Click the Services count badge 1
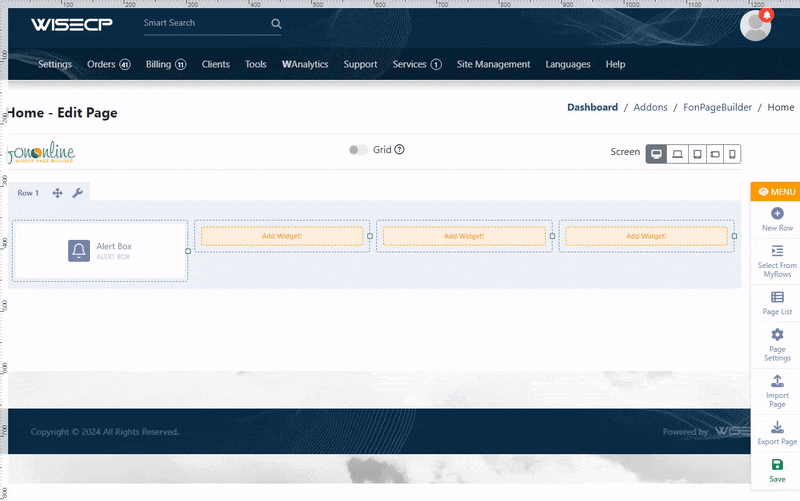 (436, 64)
